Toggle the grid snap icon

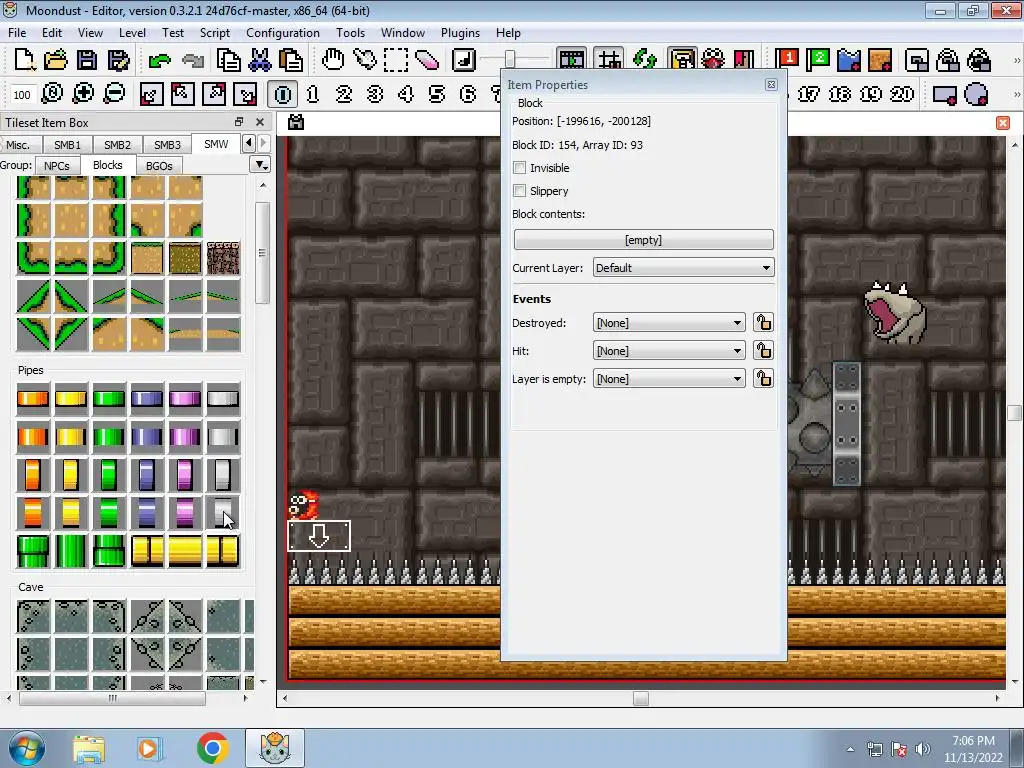coord(609,60)
